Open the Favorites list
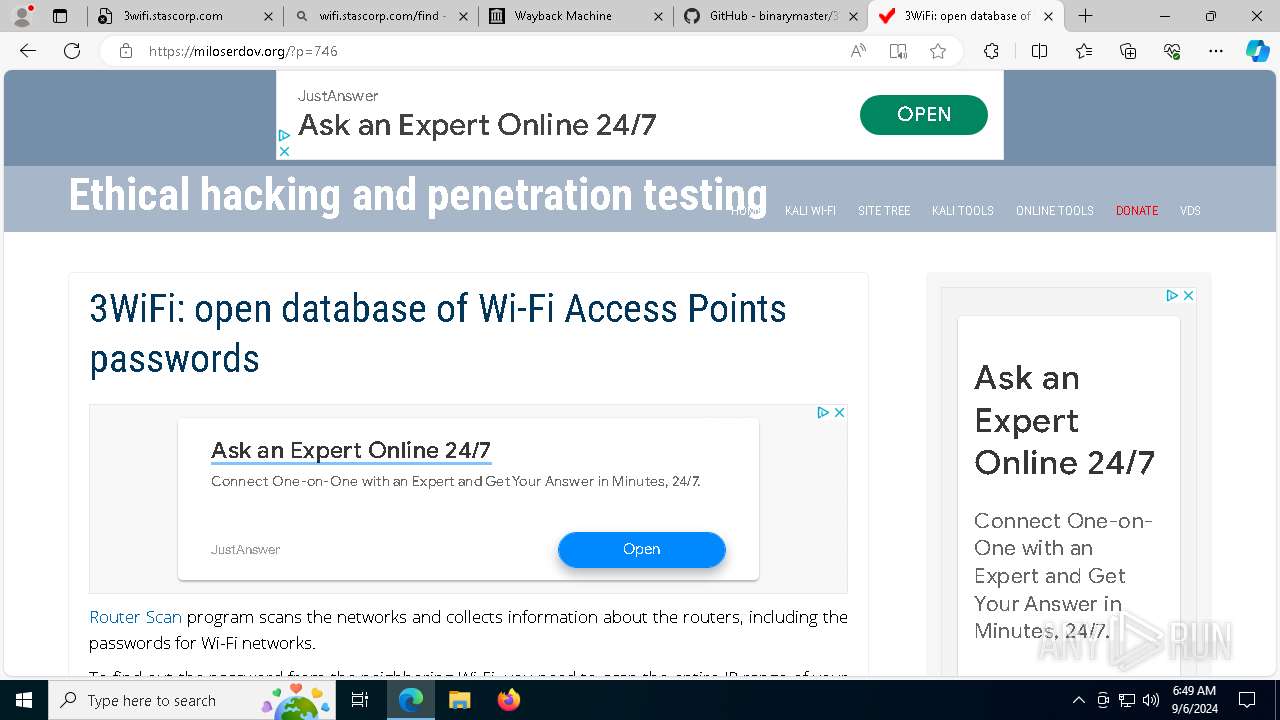Viewport: 1280px width, 720px height. click(x=1084, y=51)
